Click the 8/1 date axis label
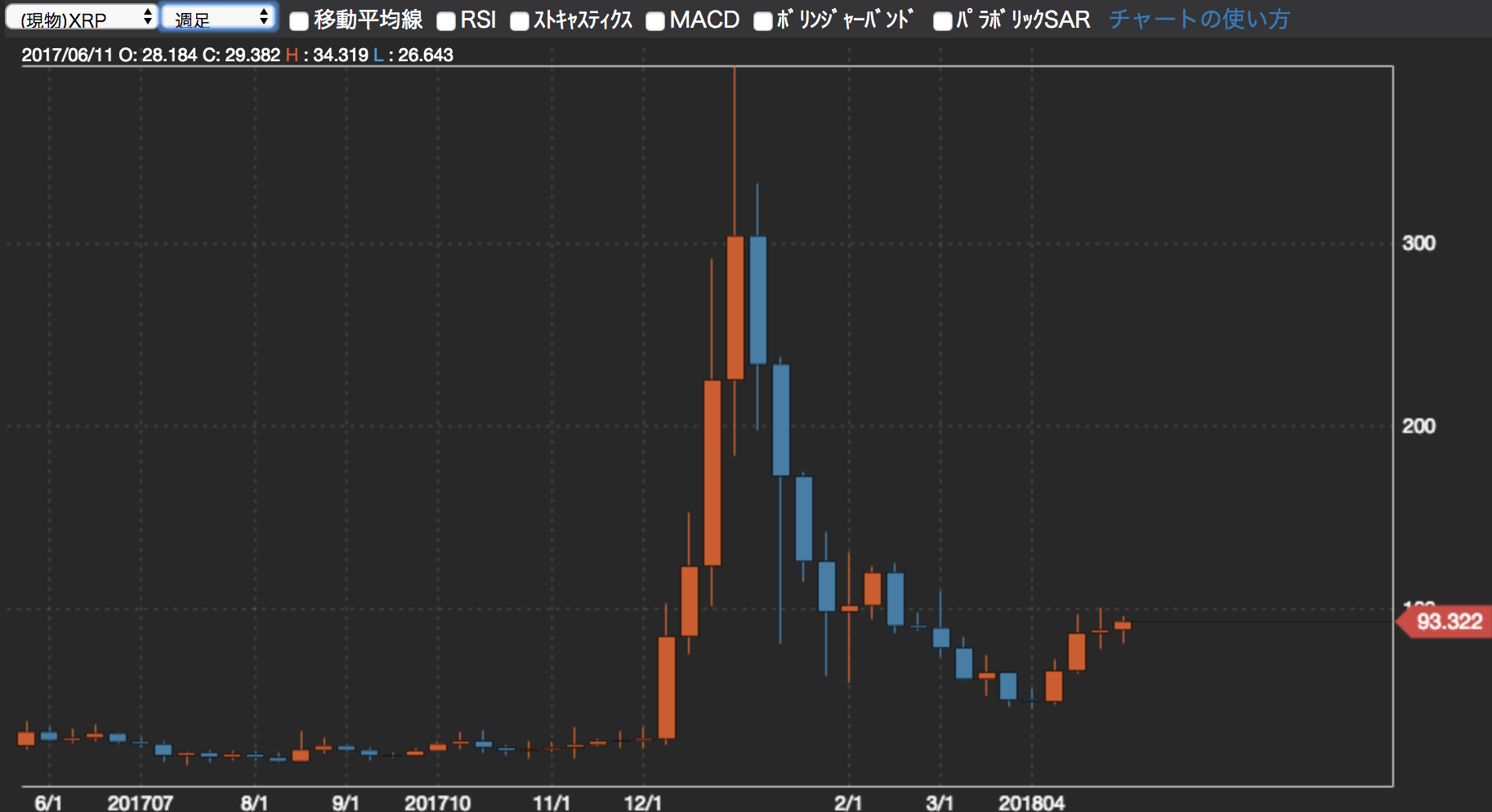Screen dimensions: 1492x812 (254, 803)
